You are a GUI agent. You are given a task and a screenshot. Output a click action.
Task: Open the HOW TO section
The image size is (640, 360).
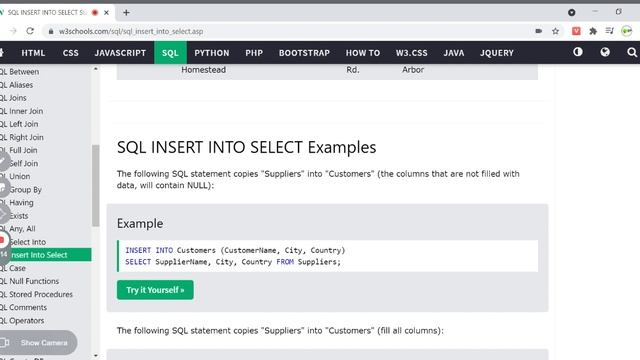[x=362, y=53]
